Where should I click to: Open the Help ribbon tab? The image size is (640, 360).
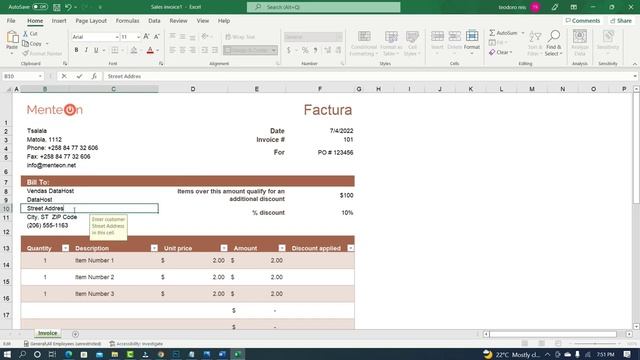[224, 21]
